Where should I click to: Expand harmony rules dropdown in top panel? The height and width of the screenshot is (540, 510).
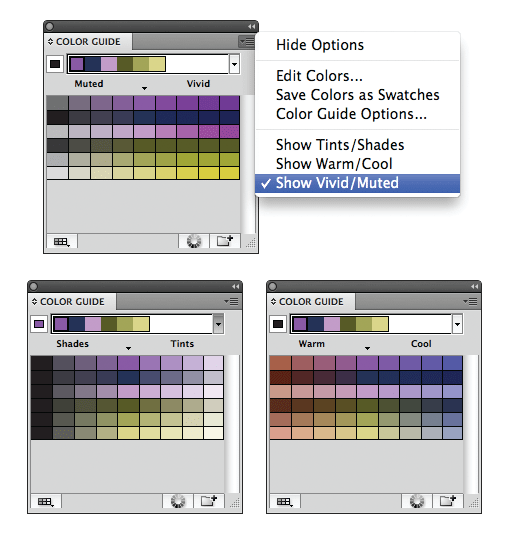coord(234,64)
